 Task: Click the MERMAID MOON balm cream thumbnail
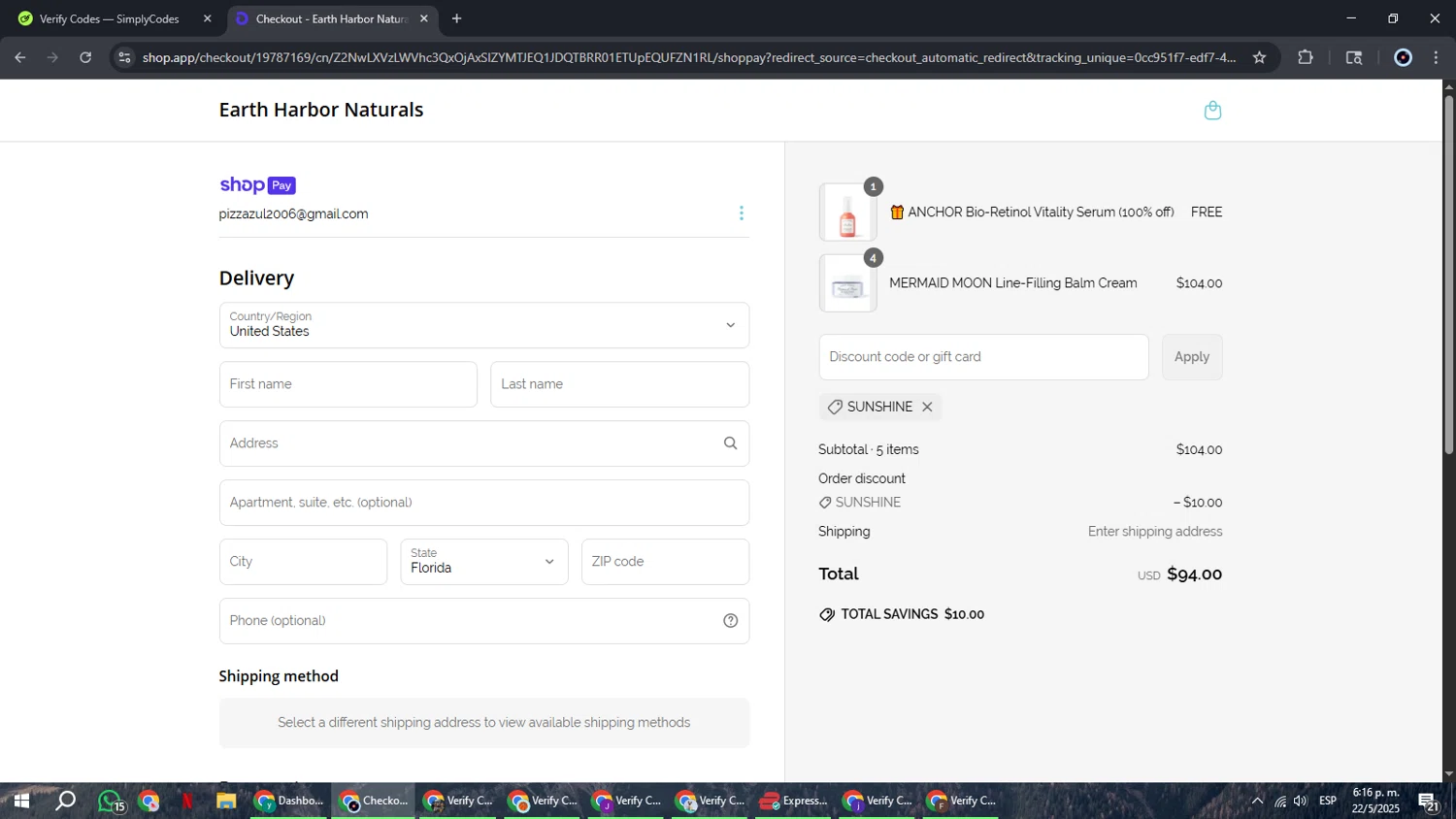point(847,283)
